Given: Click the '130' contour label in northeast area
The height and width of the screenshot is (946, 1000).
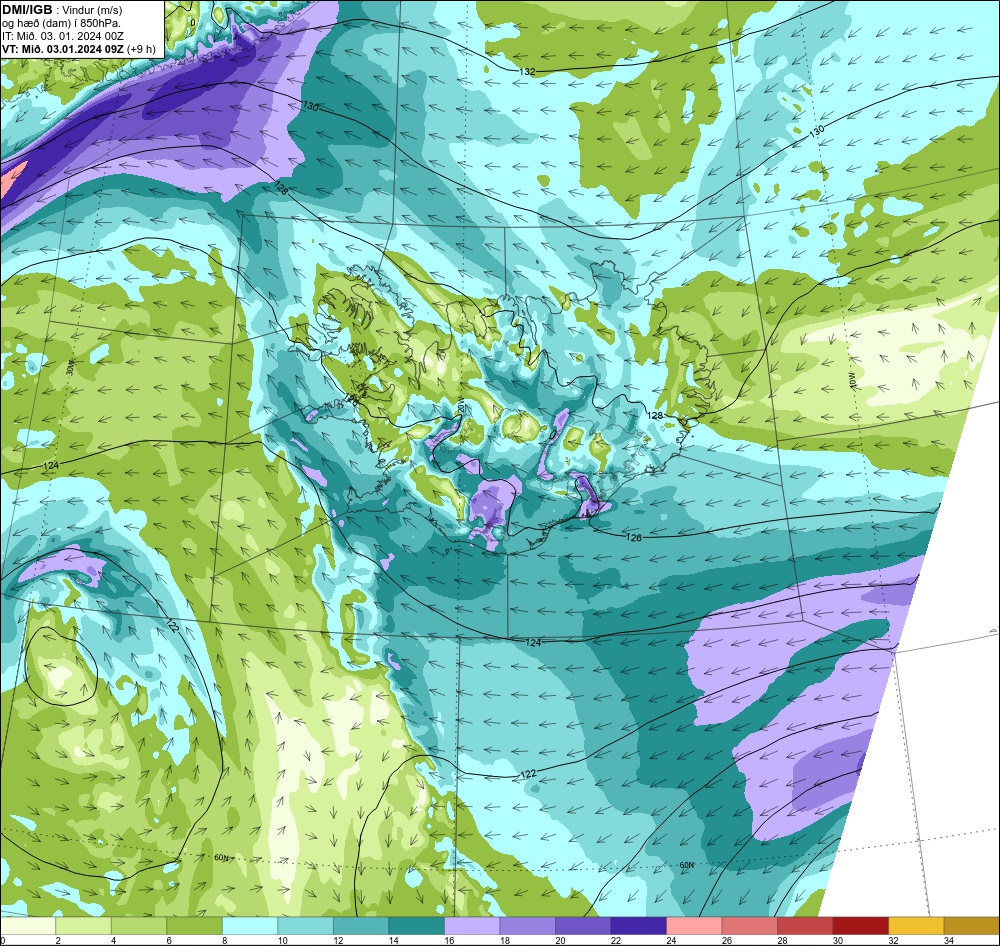Looking at the screenshot, I should (816, 131).
